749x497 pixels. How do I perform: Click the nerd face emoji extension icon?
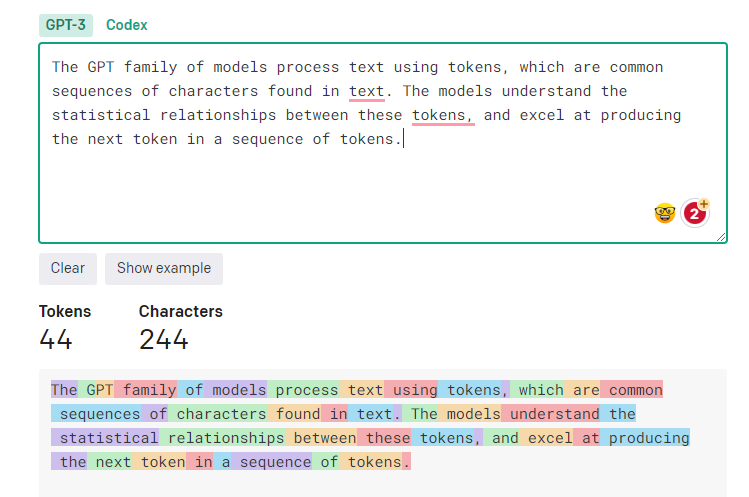(x=664, y=213)
